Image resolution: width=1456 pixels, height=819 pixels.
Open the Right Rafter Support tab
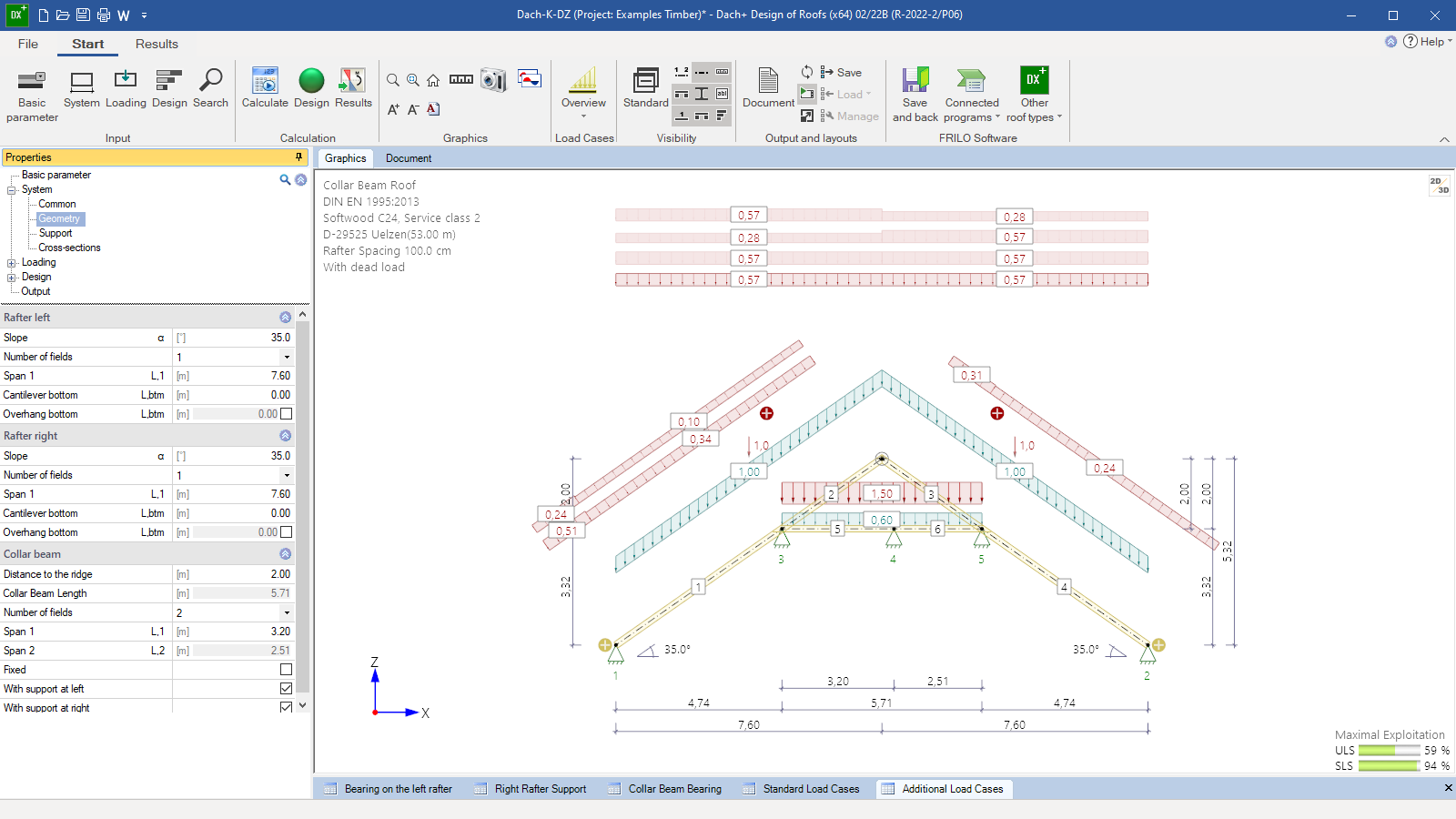[531, 789]
